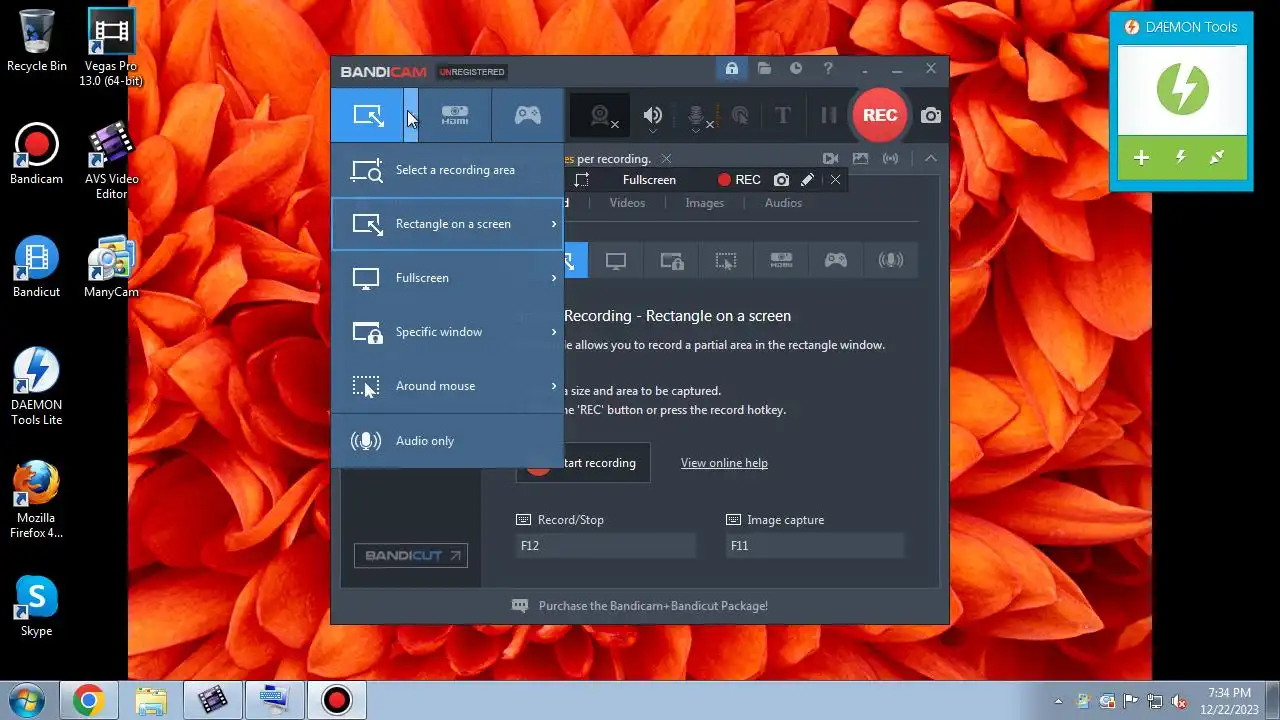Choose Specific window menu option
Viewport: 1280px width, 720px height.
coord(448,332)
